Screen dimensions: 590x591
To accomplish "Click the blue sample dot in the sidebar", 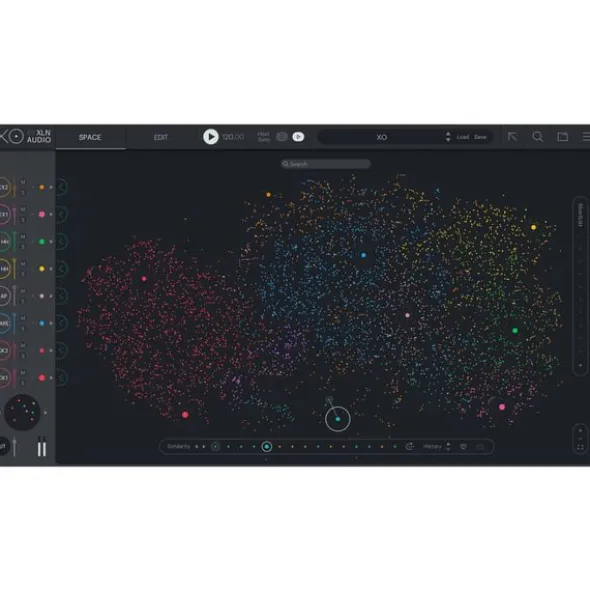I will tap(42, 323).
